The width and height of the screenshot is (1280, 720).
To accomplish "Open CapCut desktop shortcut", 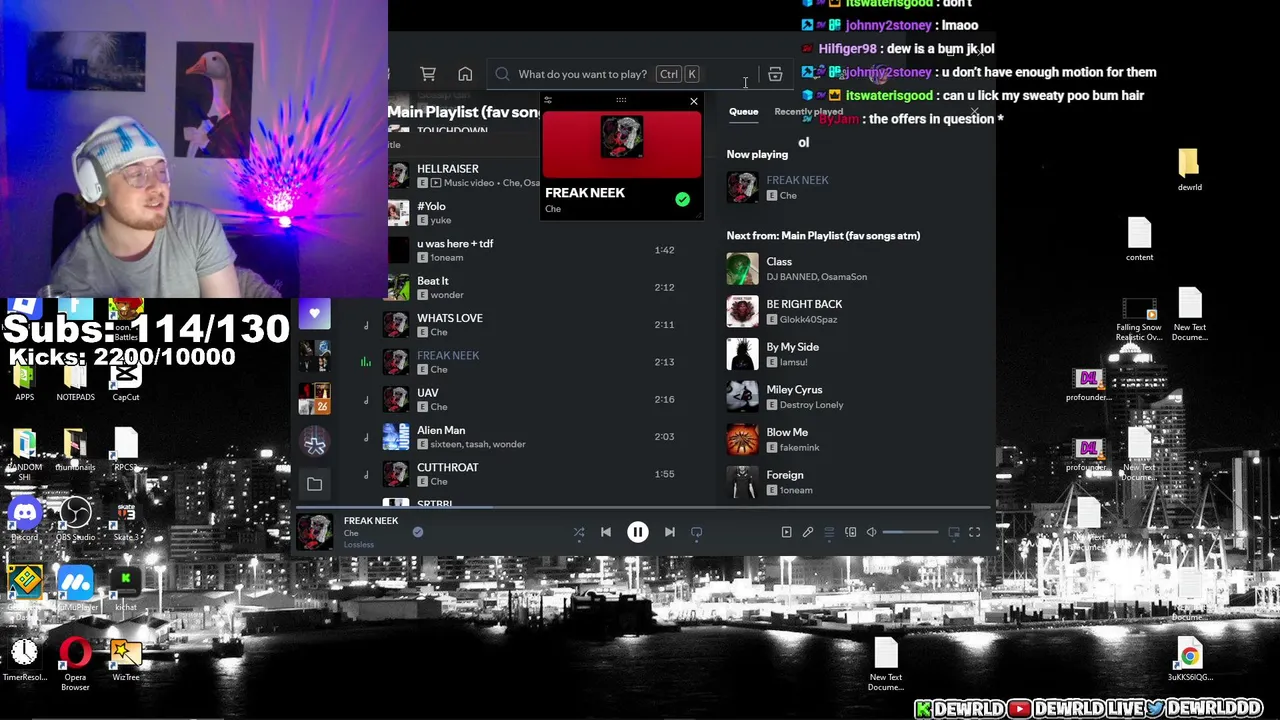I will tap(126, 380).
